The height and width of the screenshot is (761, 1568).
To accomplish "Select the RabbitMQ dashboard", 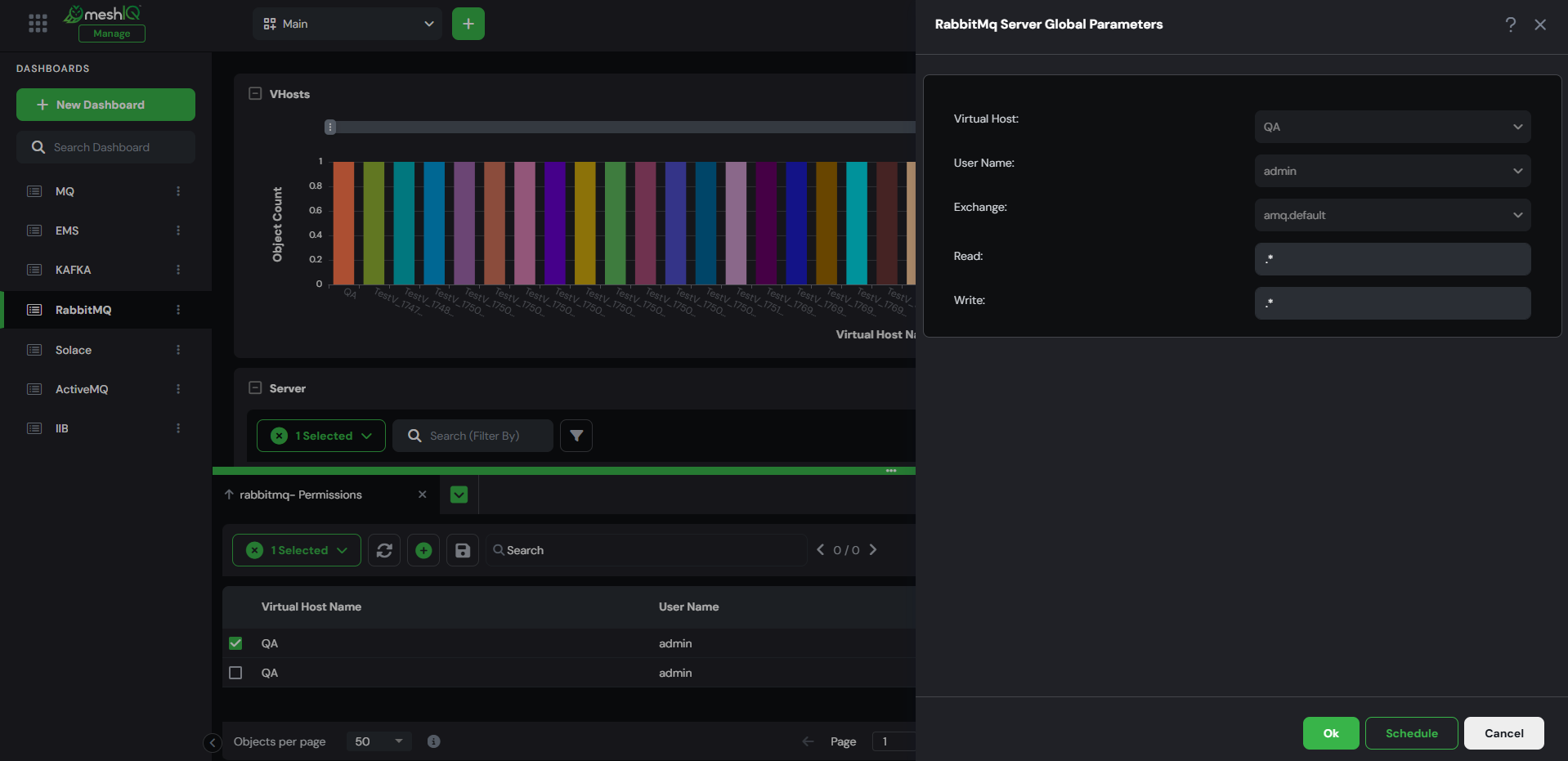I will click(x=83, y=310).
